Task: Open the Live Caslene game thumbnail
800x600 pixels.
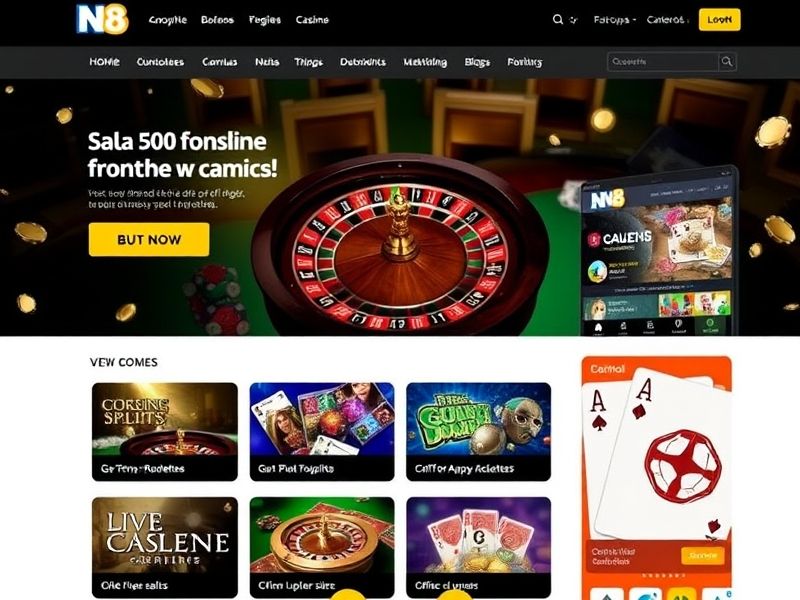Action: pos(165,547)
